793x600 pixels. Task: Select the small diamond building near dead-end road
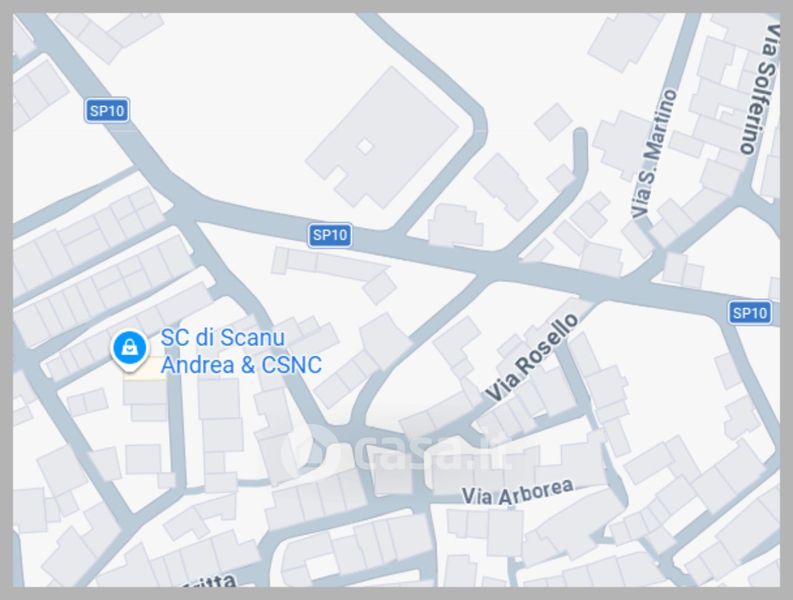553,121
